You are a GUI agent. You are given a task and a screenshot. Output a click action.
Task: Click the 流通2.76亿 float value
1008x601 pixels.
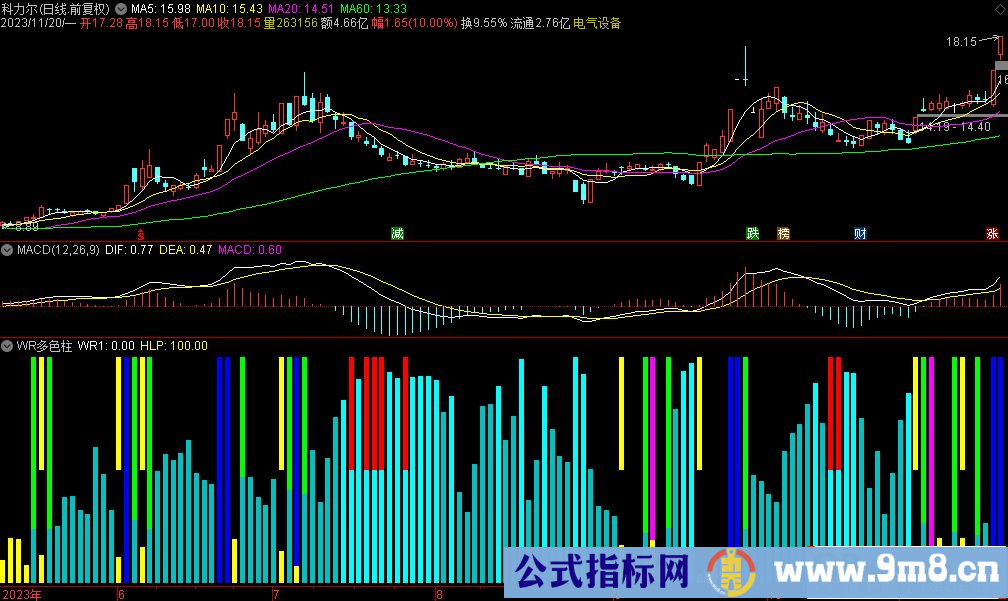[x=541, y=23]
